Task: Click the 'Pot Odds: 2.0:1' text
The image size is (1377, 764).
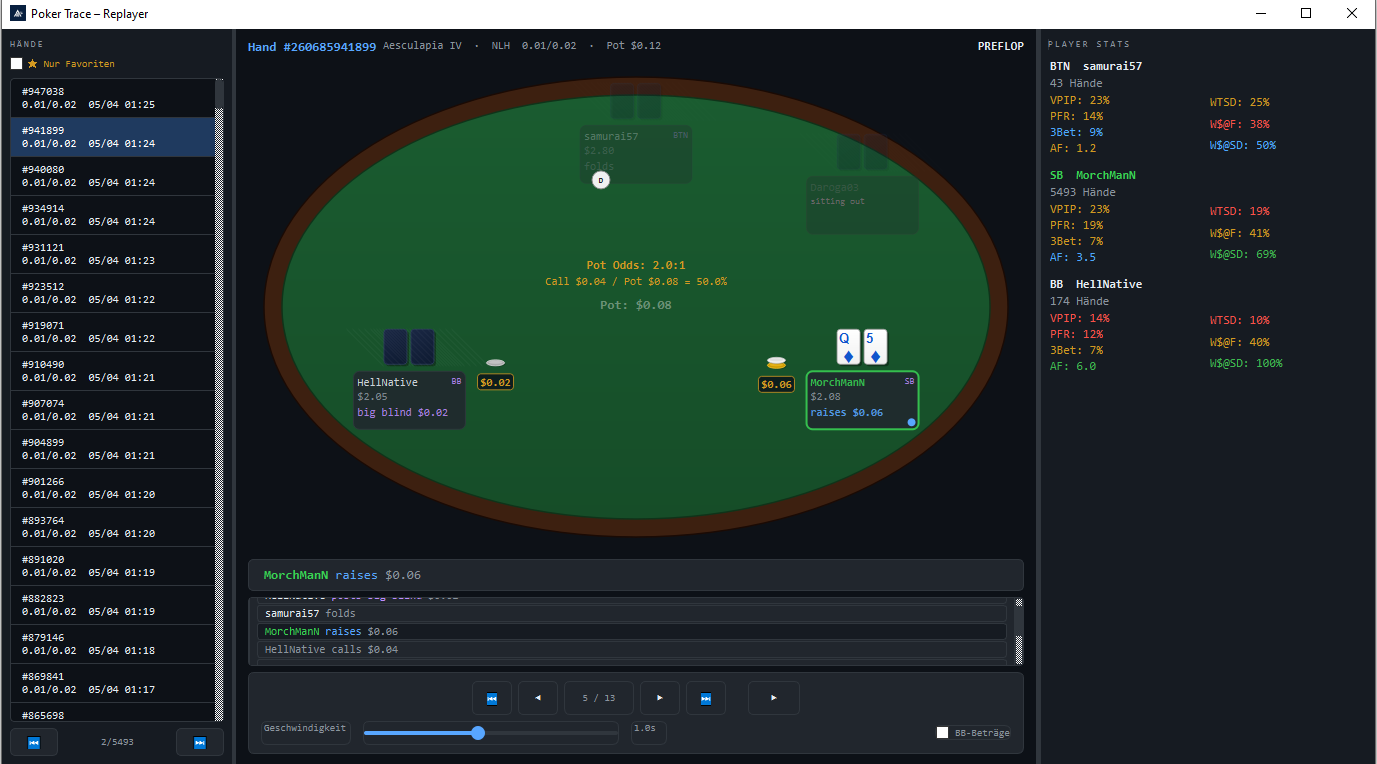Action: click(636, 266)
